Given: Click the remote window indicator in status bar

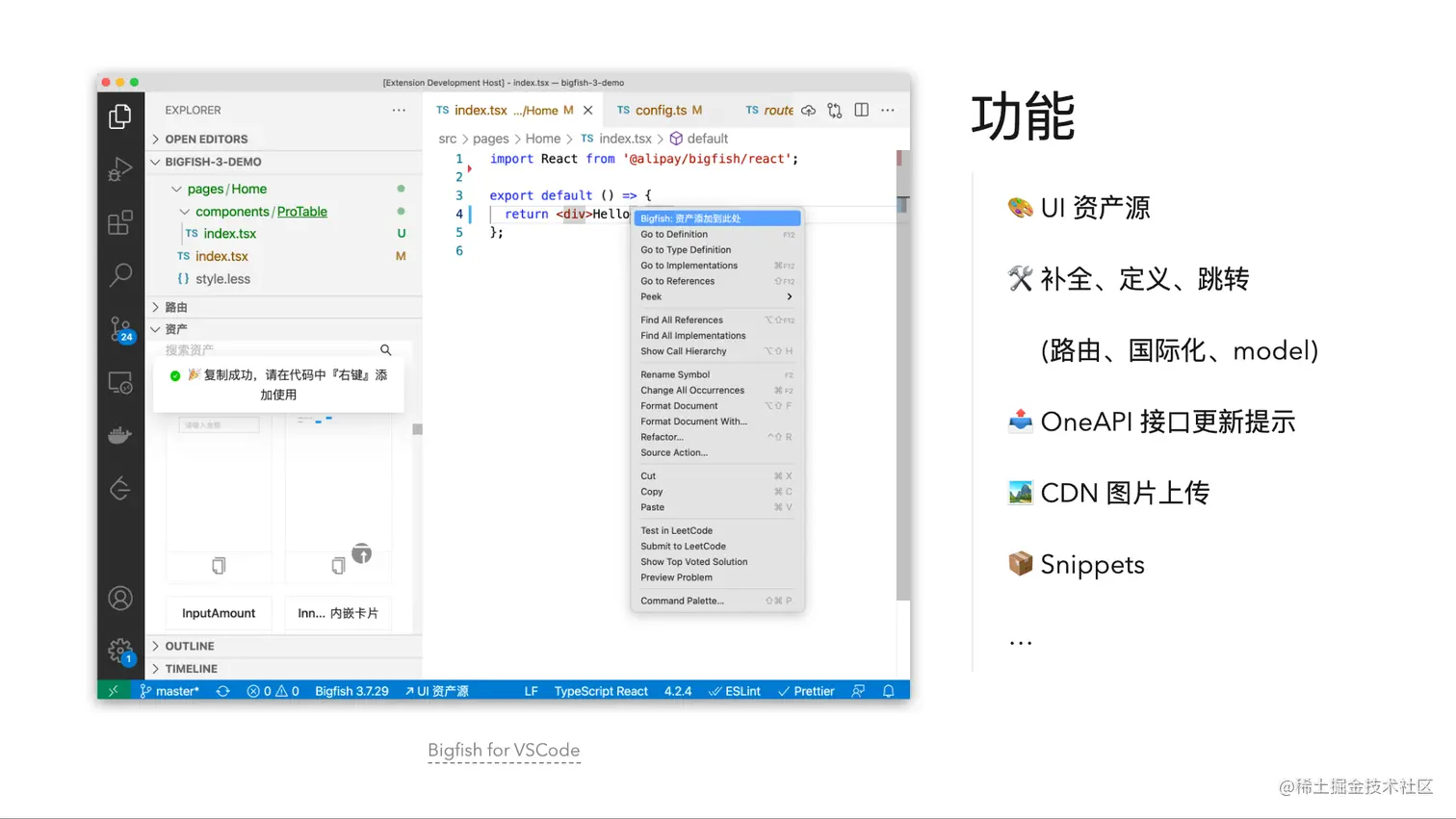Looking at the screenshot, I should pos(114,691).
